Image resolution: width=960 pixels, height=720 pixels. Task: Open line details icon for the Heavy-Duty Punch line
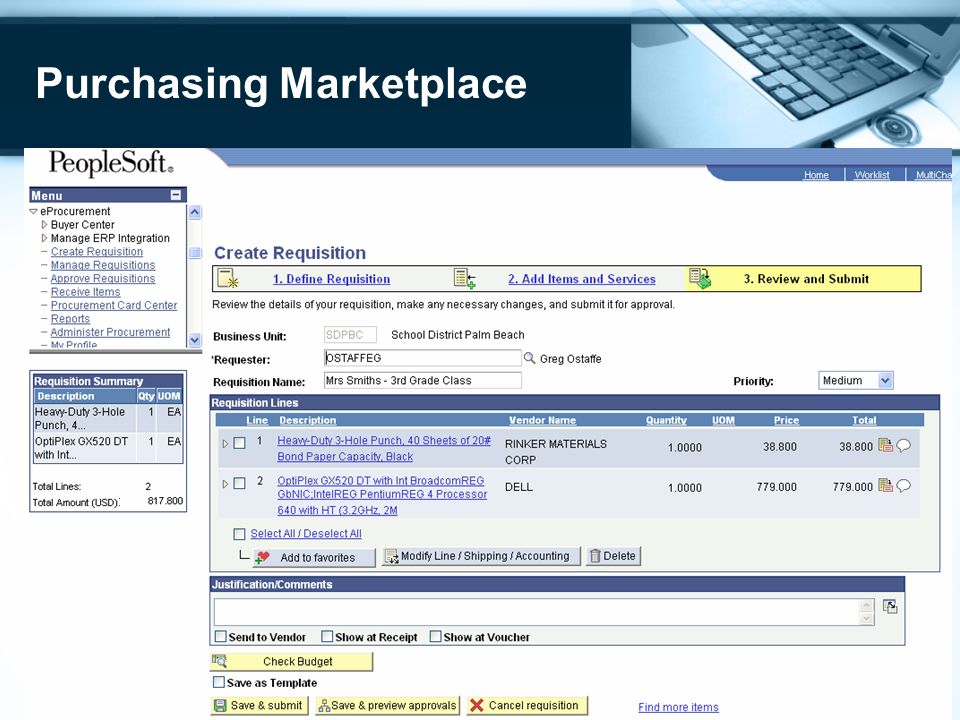click(x=885, y=445)
